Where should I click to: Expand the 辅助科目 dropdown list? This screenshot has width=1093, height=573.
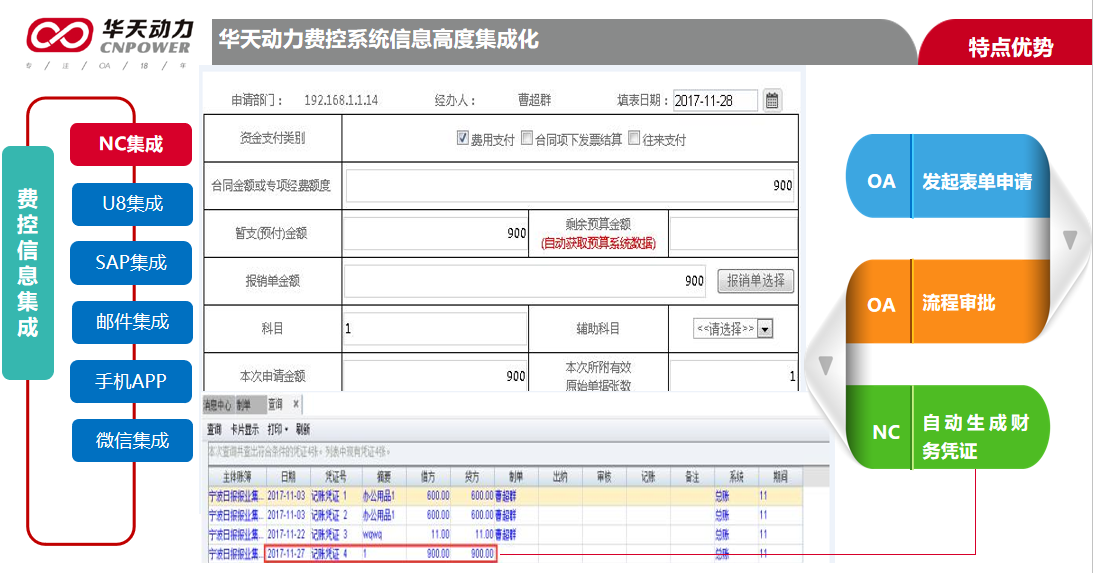click(x=765, y=329)
